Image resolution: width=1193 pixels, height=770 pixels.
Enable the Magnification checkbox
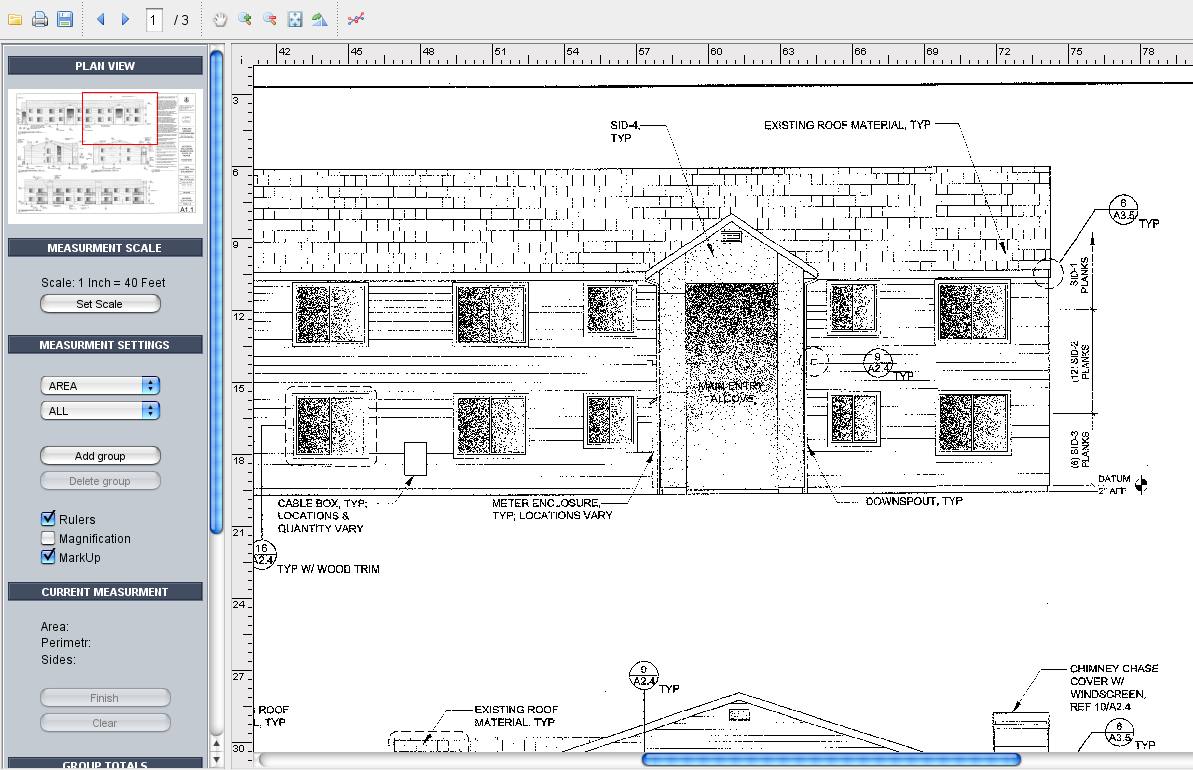click(x=45, y=538)
